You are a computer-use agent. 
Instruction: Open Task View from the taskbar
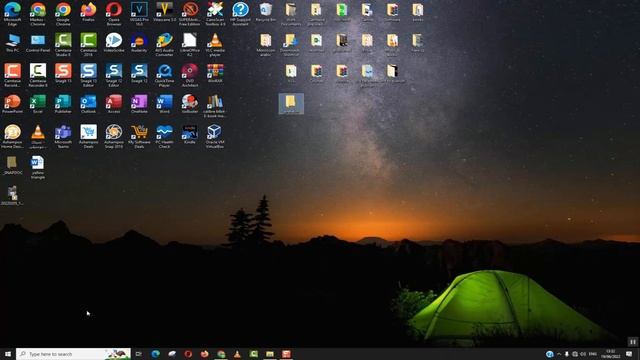(x=139, y=354)
